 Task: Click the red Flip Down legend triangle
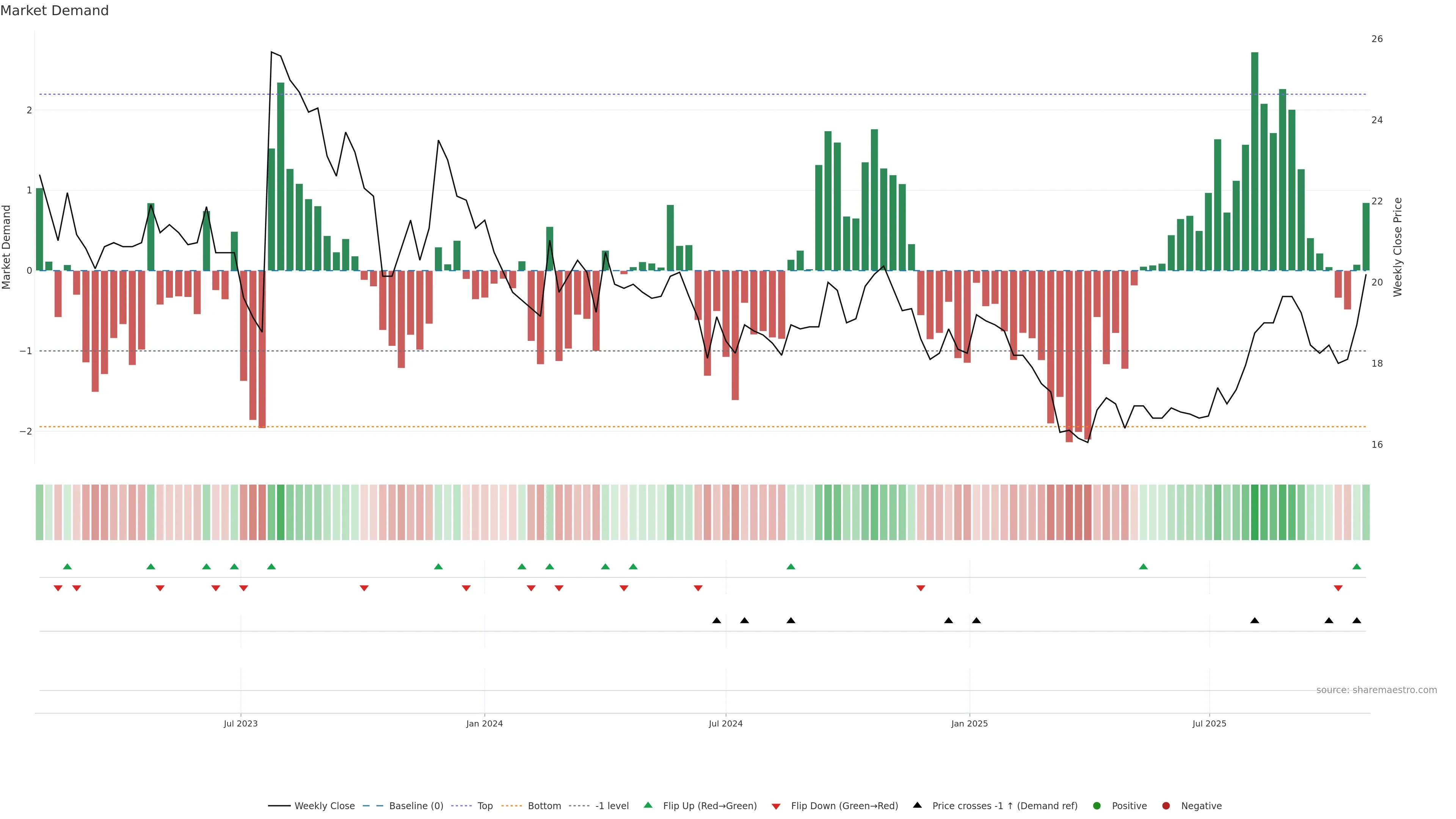tap(776, 806)
